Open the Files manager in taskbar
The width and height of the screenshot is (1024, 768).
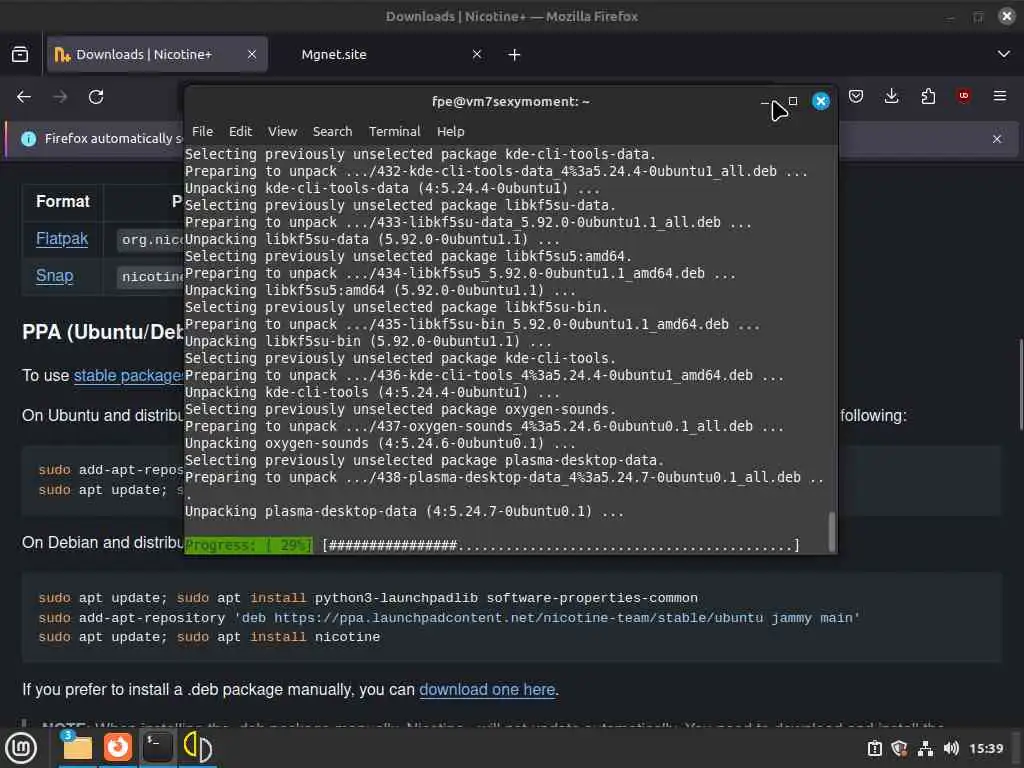pos(77,747)
